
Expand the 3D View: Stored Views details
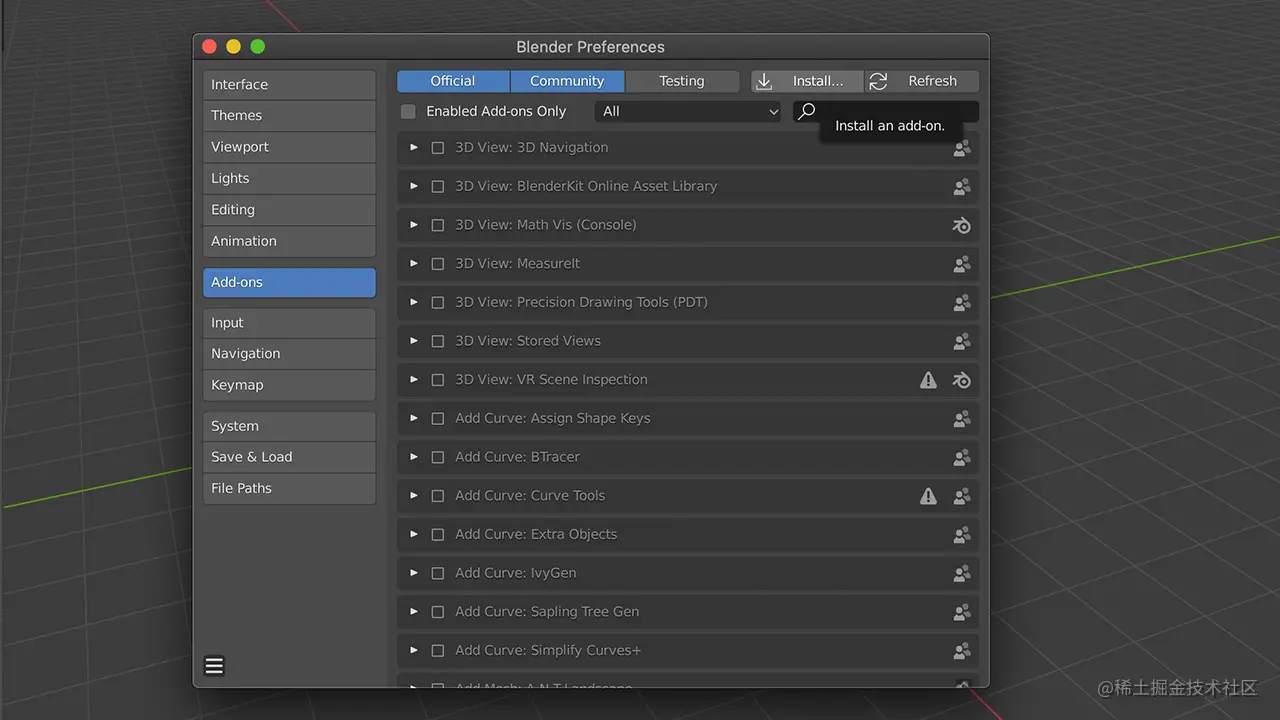coord(414,341)
